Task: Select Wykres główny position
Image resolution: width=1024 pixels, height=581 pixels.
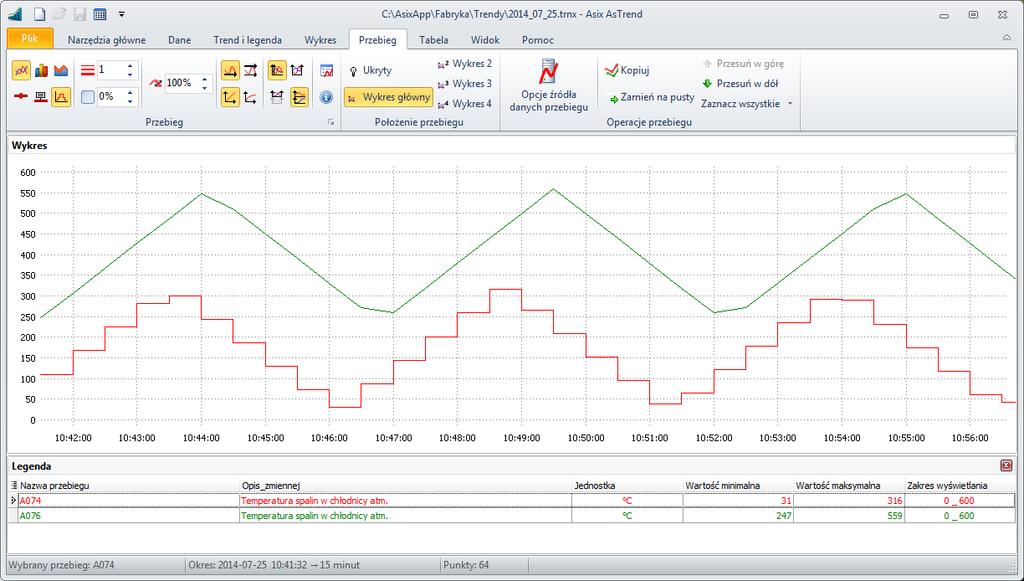Action: coord(389,97)
